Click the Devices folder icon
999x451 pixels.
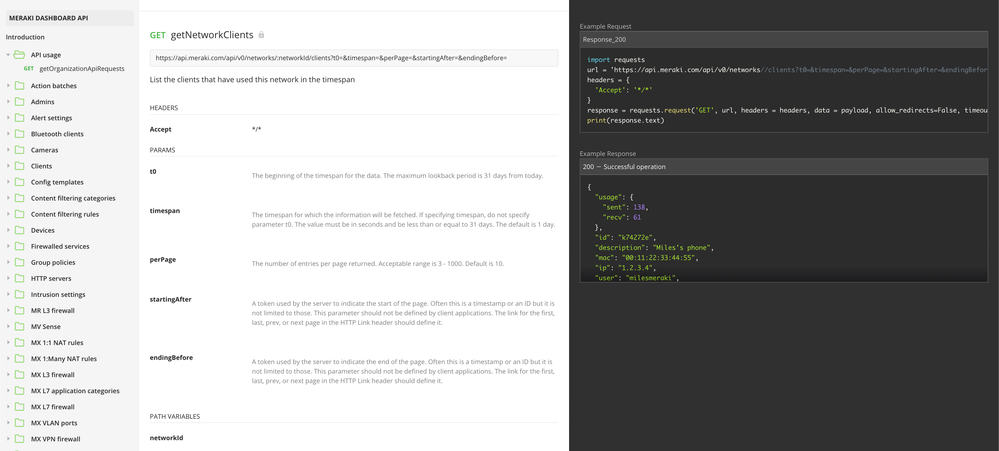19,230
